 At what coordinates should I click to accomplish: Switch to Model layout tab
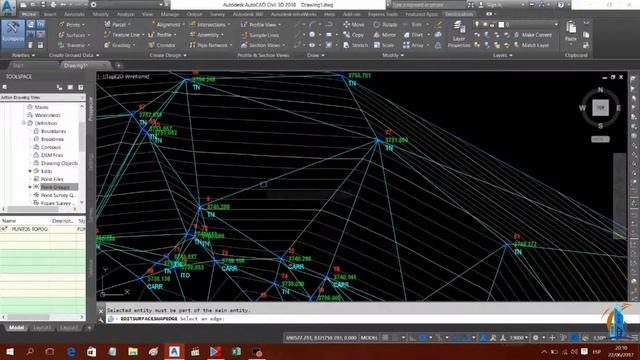pyautogui.click(x=17, y=328)
